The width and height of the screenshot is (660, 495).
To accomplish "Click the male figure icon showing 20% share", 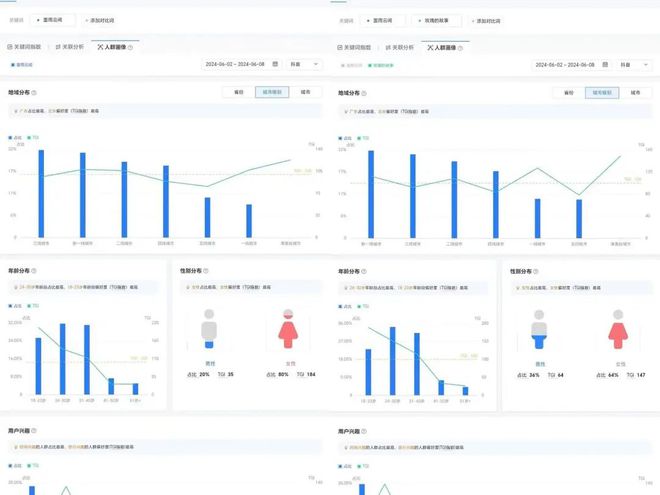I will (209, 329).
